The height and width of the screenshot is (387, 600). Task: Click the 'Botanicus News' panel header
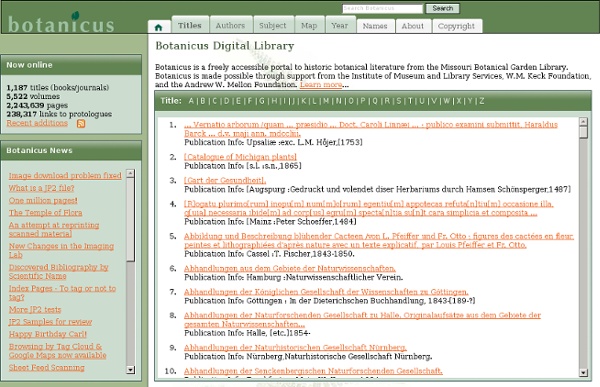click(71, 150)
